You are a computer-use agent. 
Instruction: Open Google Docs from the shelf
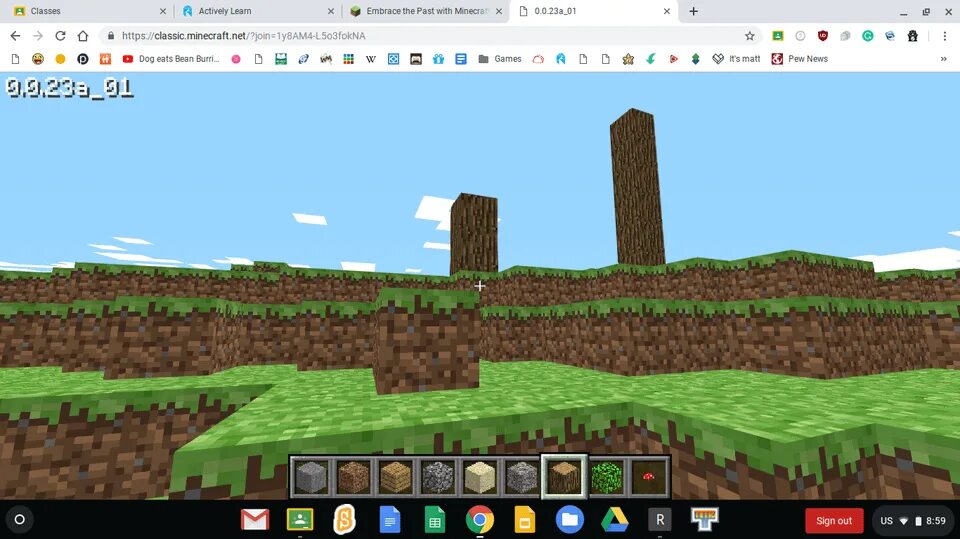[x=389, y=520]
